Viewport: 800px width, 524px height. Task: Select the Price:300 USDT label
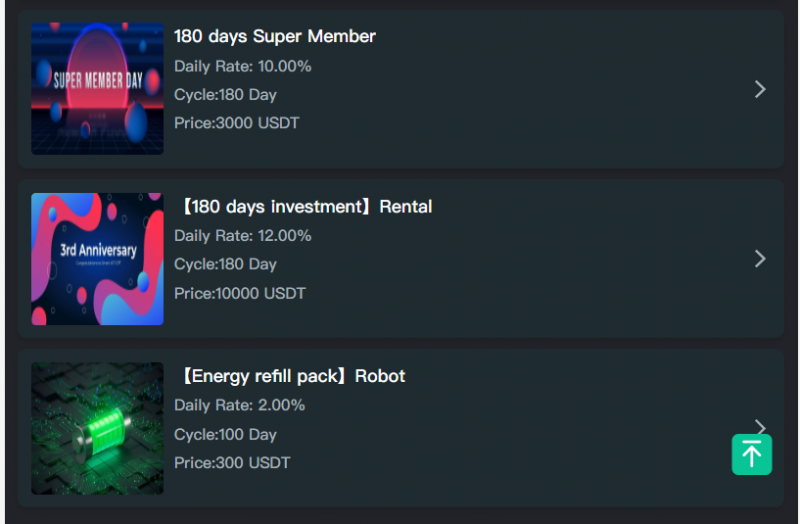point(232,464)
